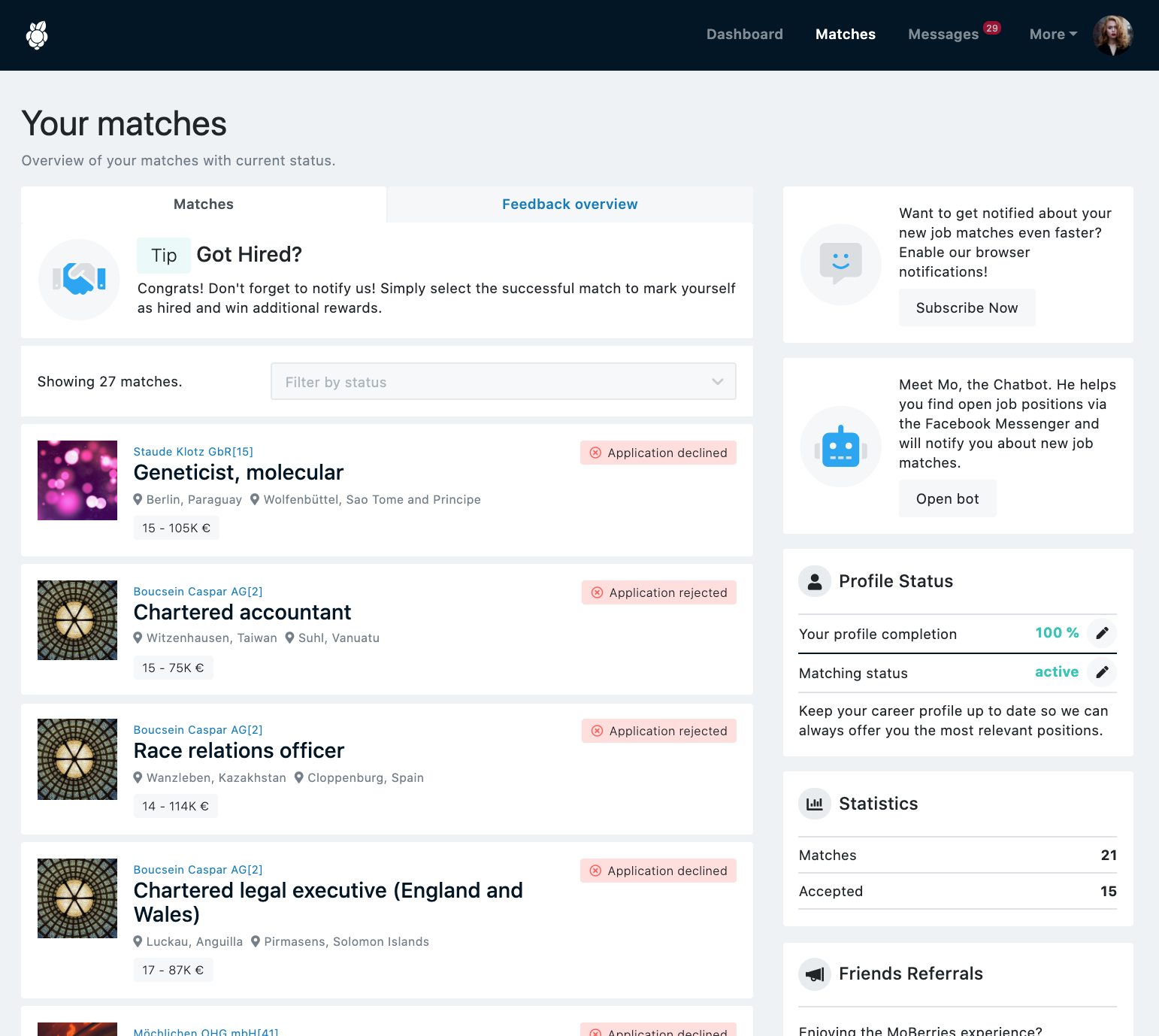Image resolution: width=1159 pixels, height=1036 pixels.
Task: Open Boucsein Caspar AG link above Chartered accountant
Action: point(198,592)
